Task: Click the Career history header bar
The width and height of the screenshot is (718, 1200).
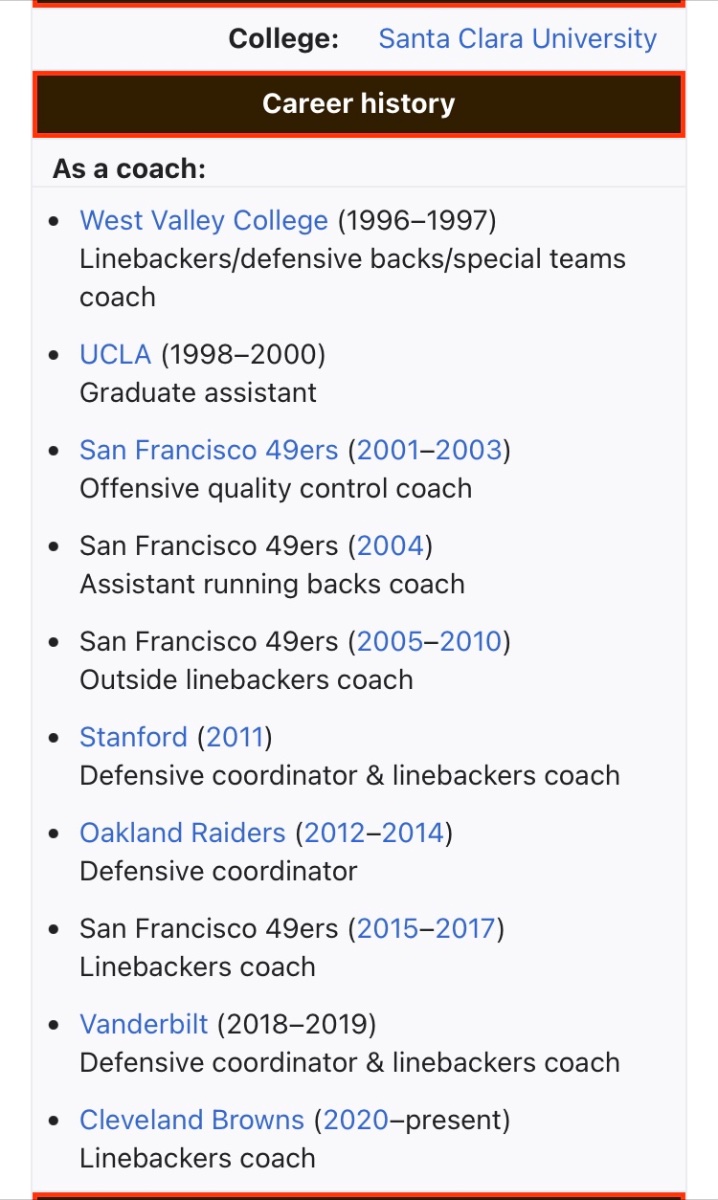Action: (x=359, y=104)
